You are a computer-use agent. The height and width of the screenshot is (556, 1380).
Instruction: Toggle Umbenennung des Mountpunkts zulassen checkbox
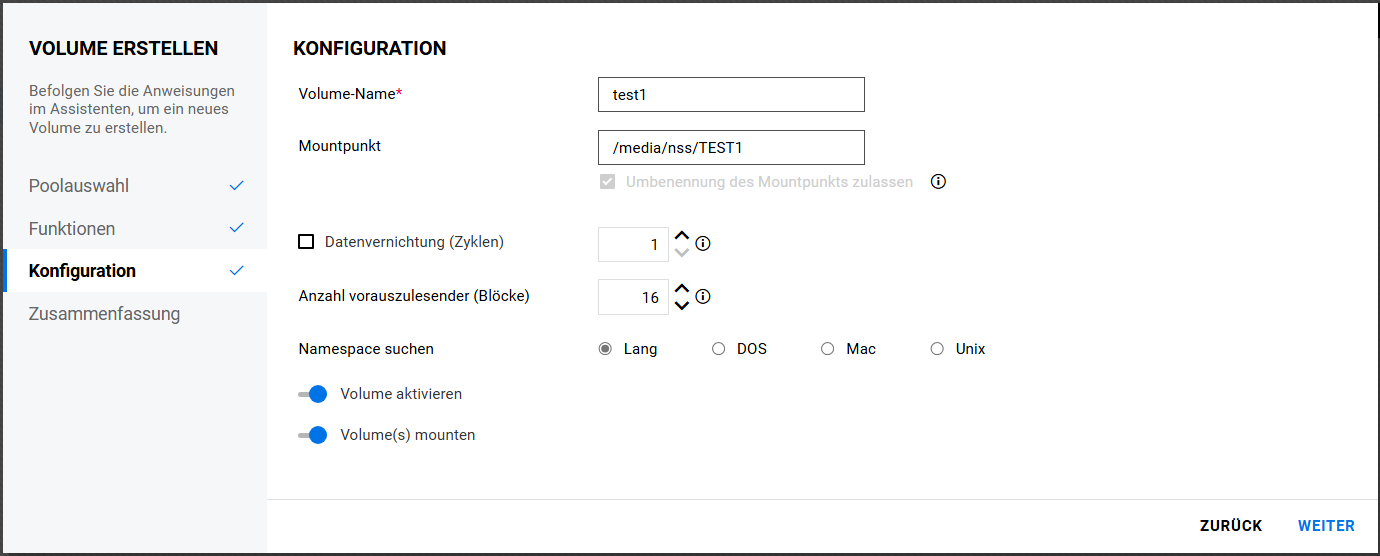(606, 182)
